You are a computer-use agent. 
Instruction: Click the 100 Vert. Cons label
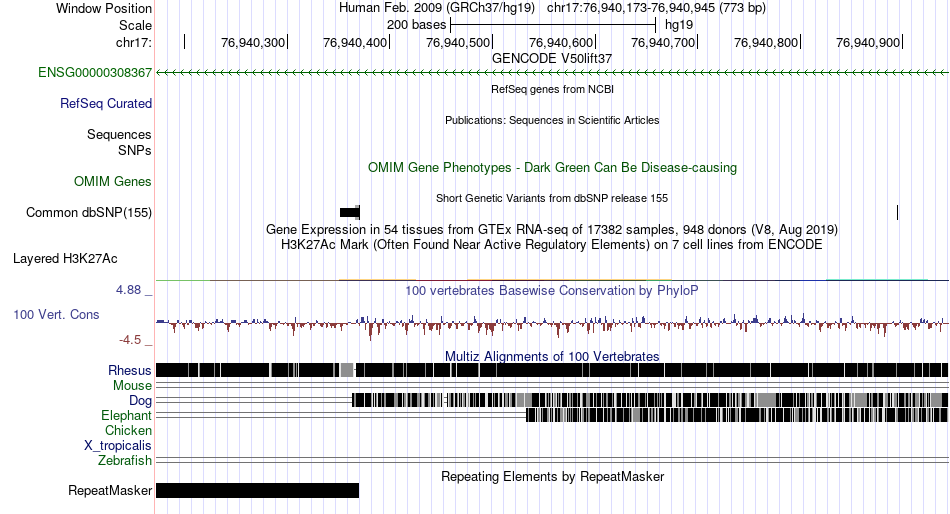pos(56,315)
